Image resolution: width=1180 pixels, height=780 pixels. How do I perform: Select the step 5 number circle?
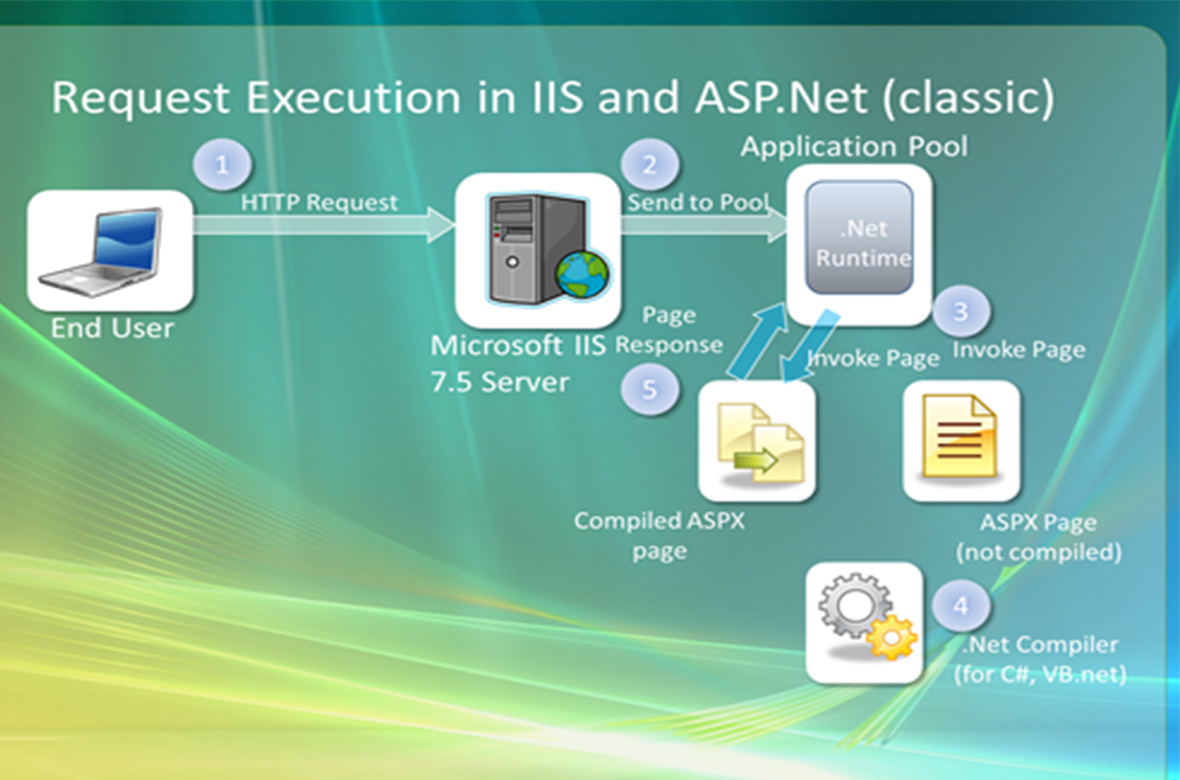coord(650,387)
